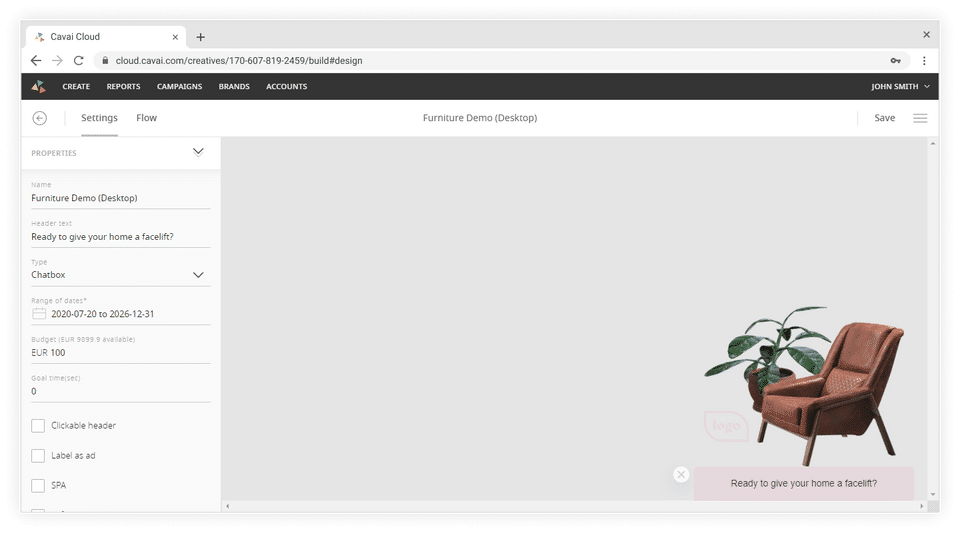
Task: Click the site lock icon in the address bar
Action: [x=105, y=61]
